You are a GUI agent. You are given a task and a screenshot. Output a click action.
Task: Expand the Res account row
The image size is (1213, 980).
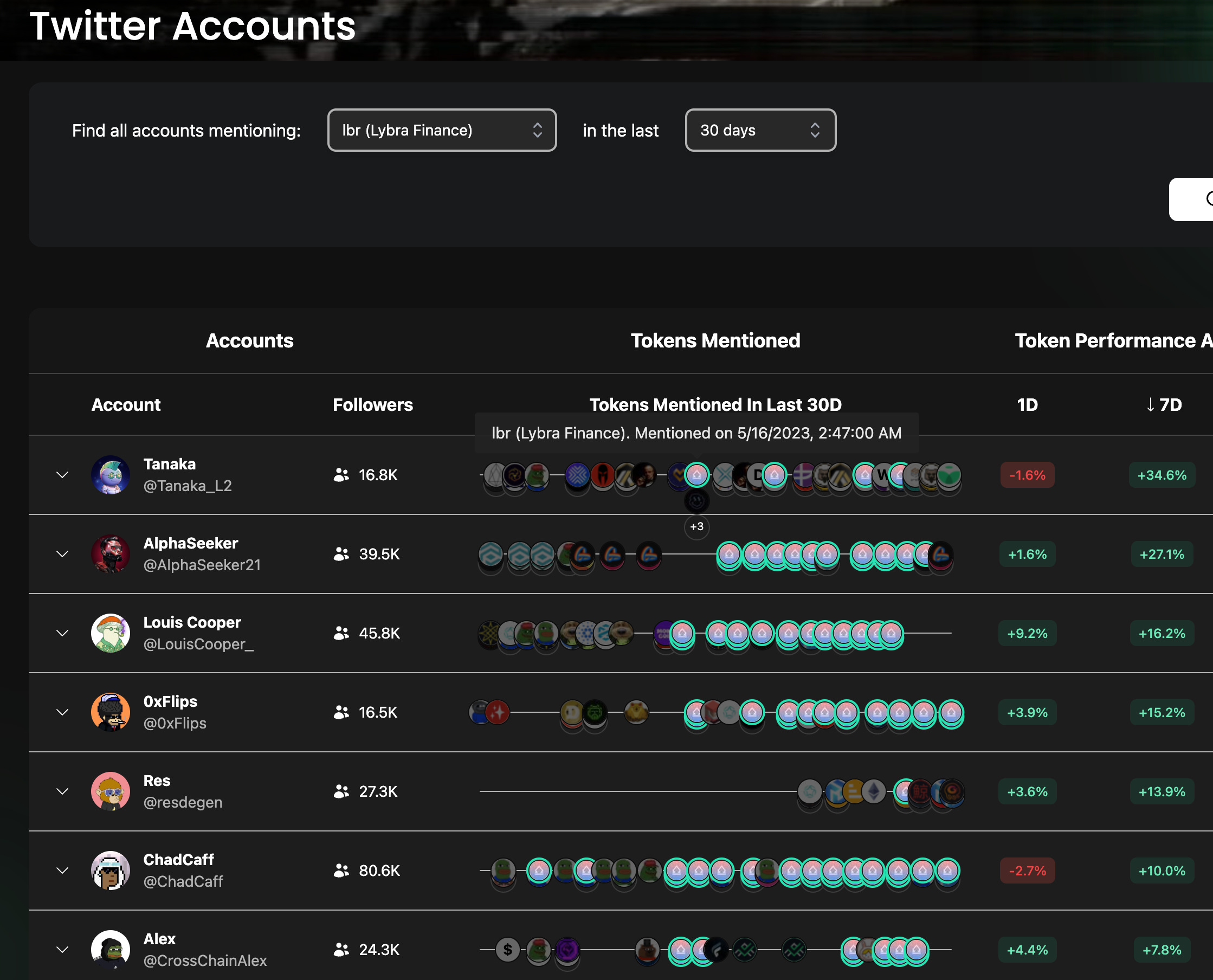pyautogui.click(x=63, y=791)
